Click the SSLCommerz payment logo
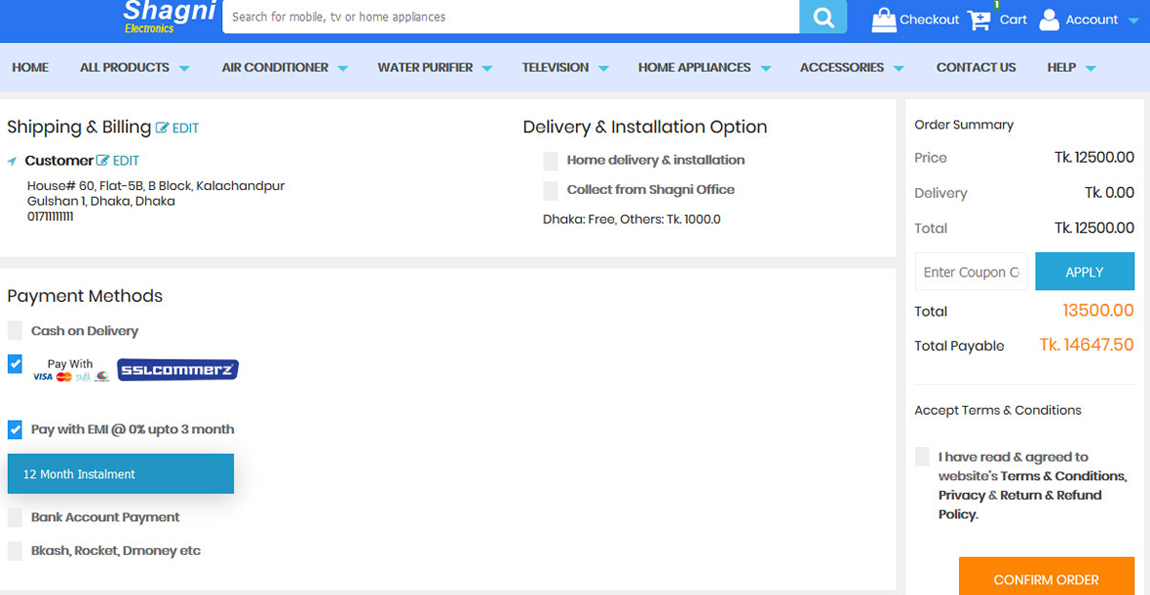Screen dimensions: 1150x595 tap(177, 370)
